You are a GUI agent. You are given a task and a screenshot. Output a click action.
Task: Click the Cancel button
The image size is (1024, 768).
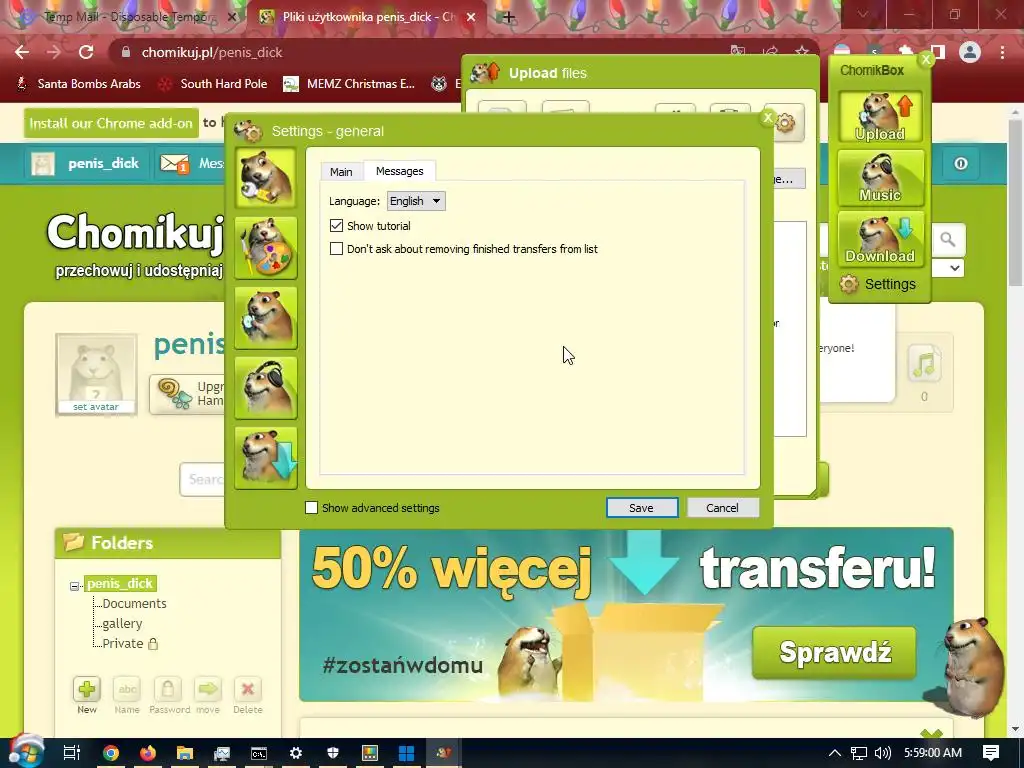tap(722, 508)
